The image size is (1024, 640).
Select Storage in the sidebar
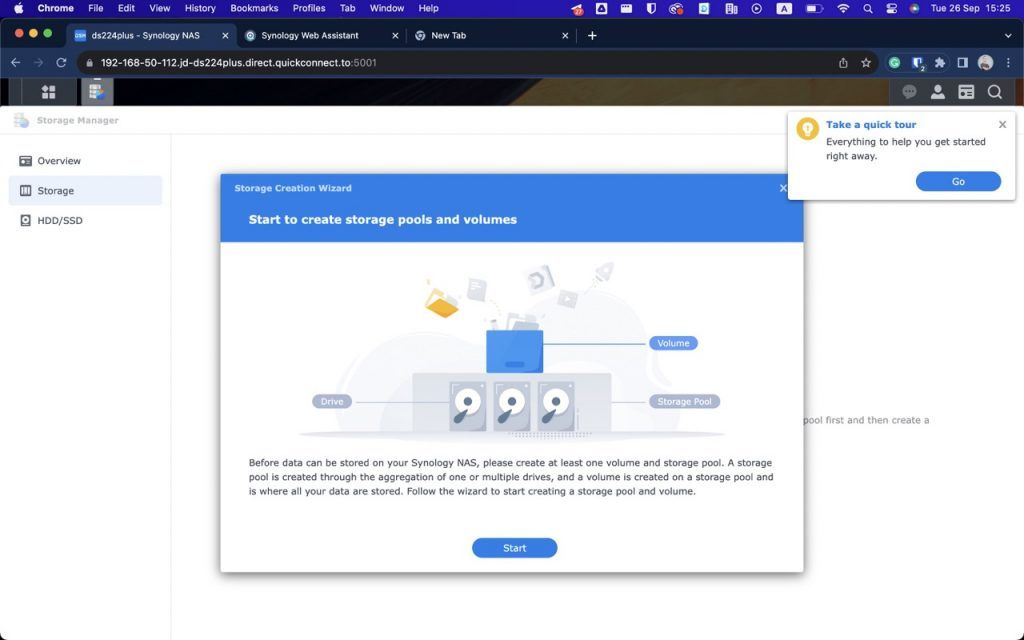click(86, 191)
